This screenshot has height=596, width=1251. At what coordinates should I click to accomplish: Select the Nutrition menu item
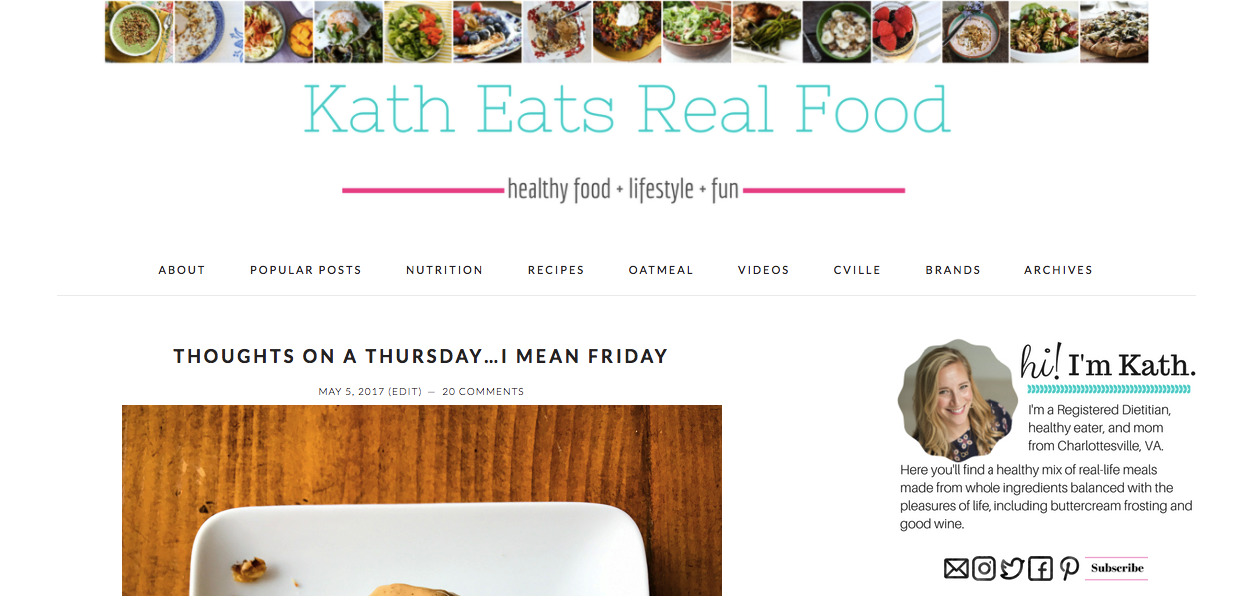[x=445, y=270]
